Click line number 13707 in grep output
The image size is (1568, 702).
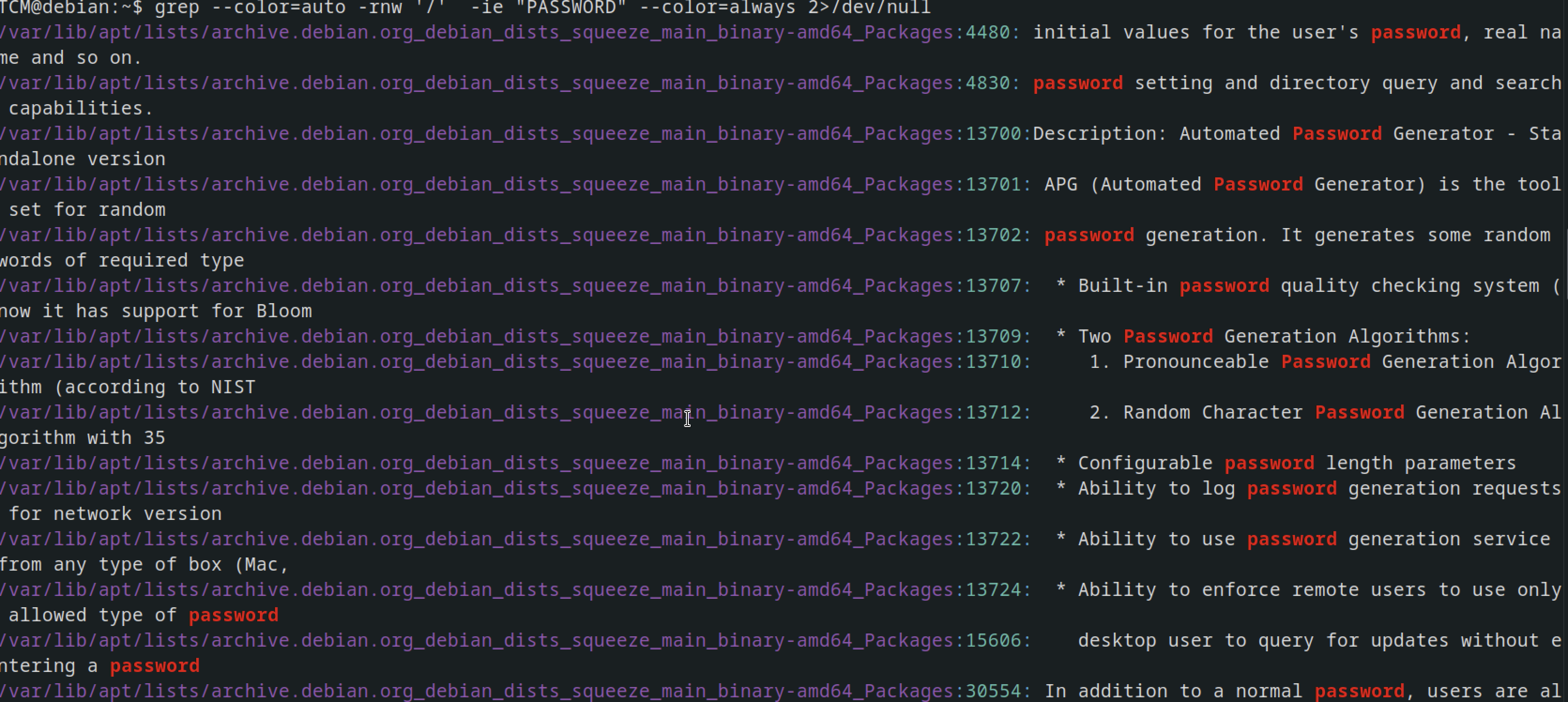coord(994,286)
